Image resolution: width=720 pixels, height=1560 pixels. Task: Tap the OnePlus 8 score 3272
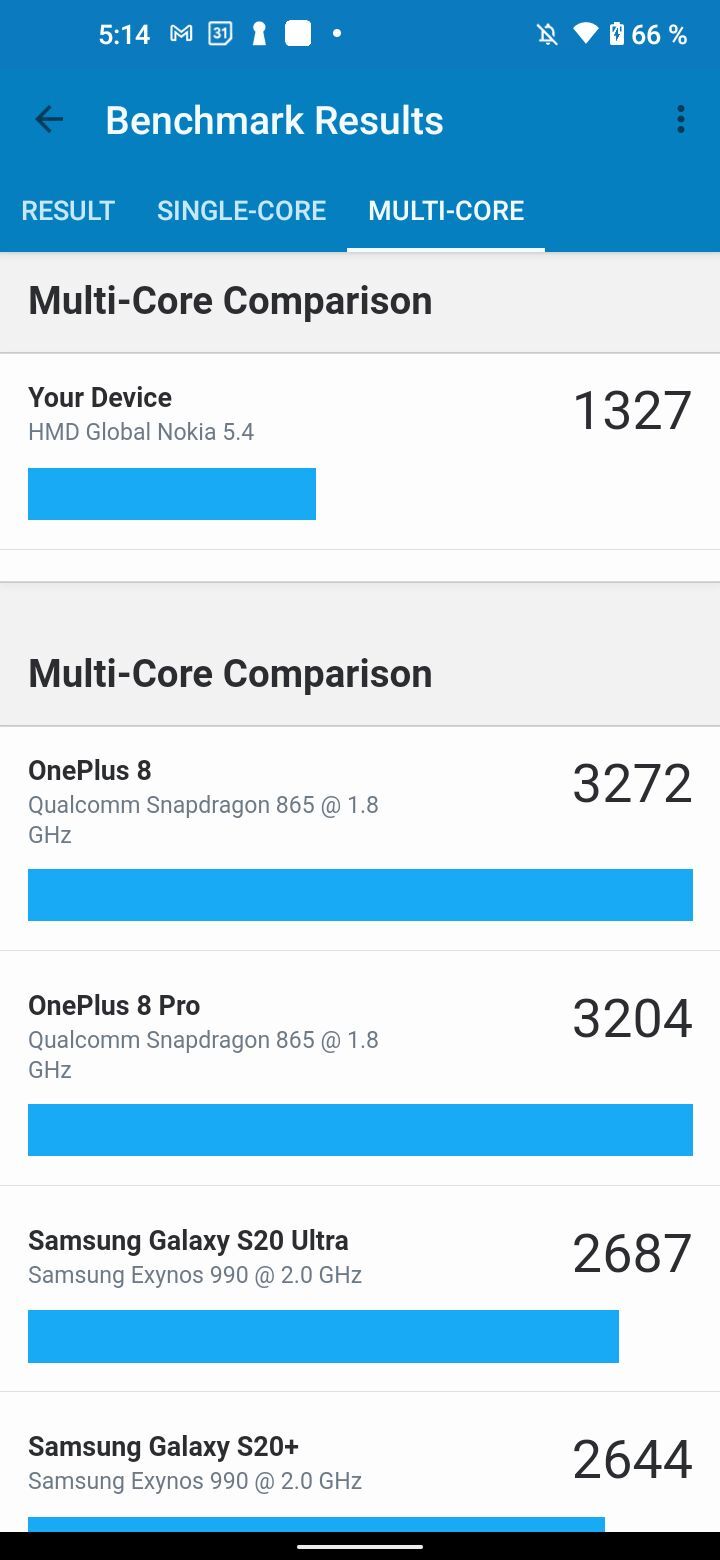(632, 784)
